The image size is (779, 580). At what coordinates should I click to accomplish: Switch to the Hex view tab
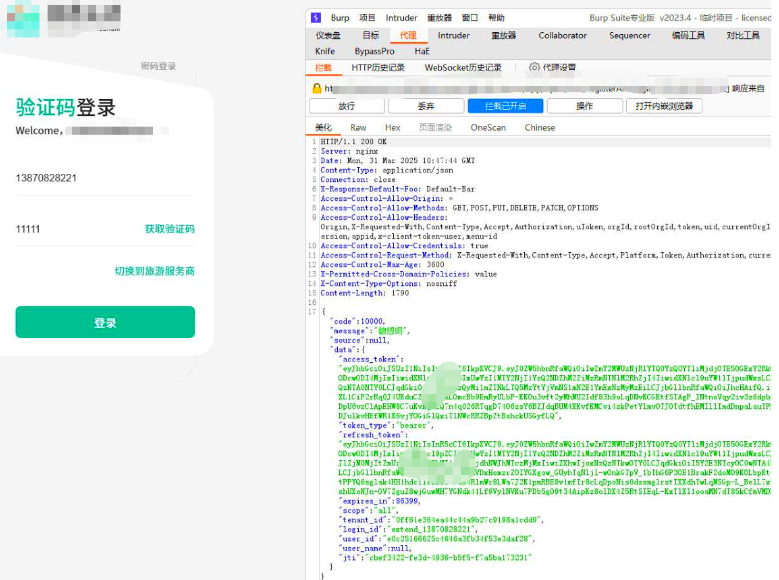point(392,127)
